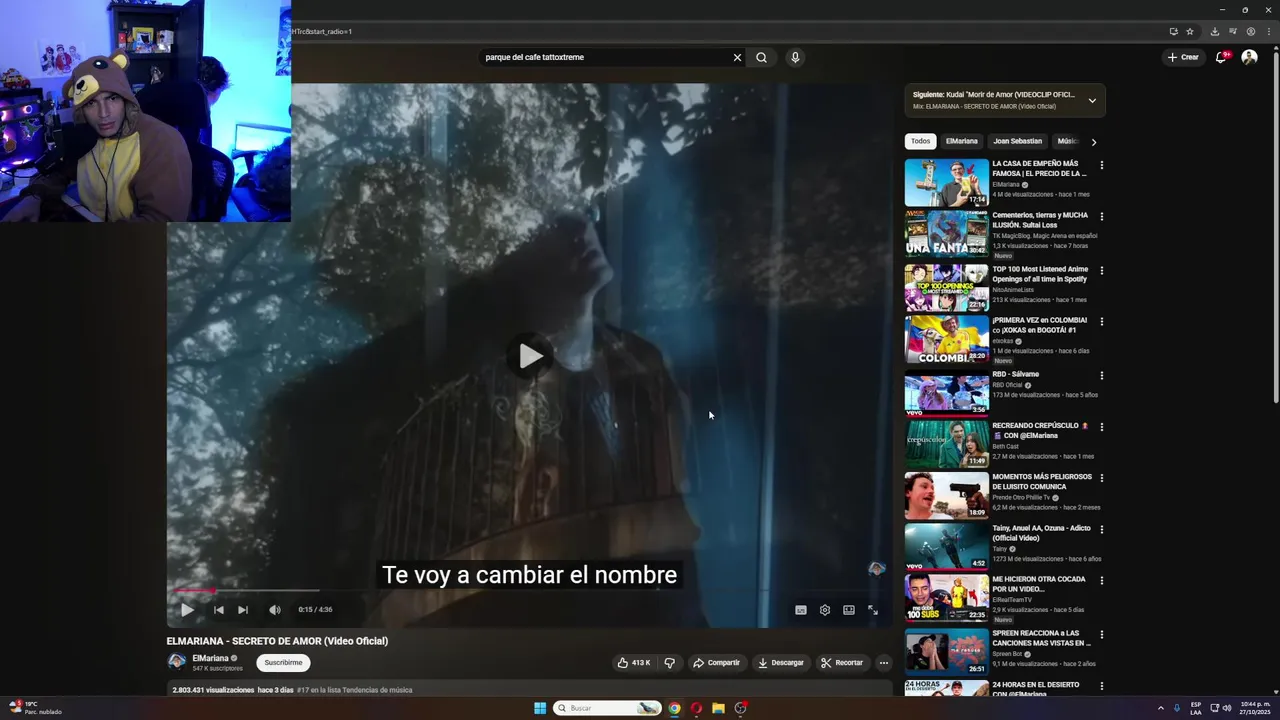Open options for 'MOMENTOS MÁS PELIGROSOS DE LUISITO COMUNICA'

pyautogui.click(x=1102, y=478)
